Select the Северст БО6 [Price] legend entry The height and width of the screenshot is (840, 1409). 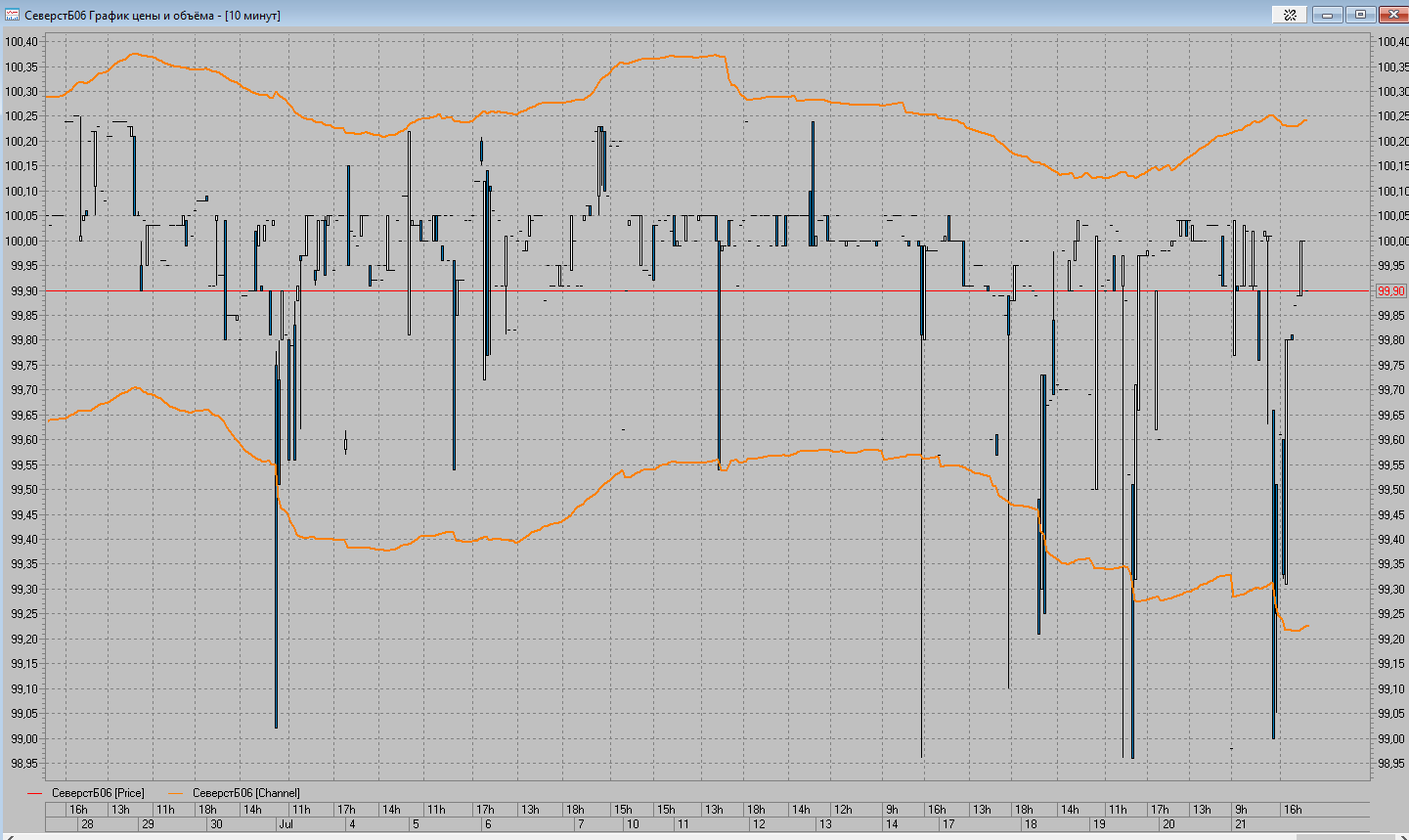(x=97, y=793)
